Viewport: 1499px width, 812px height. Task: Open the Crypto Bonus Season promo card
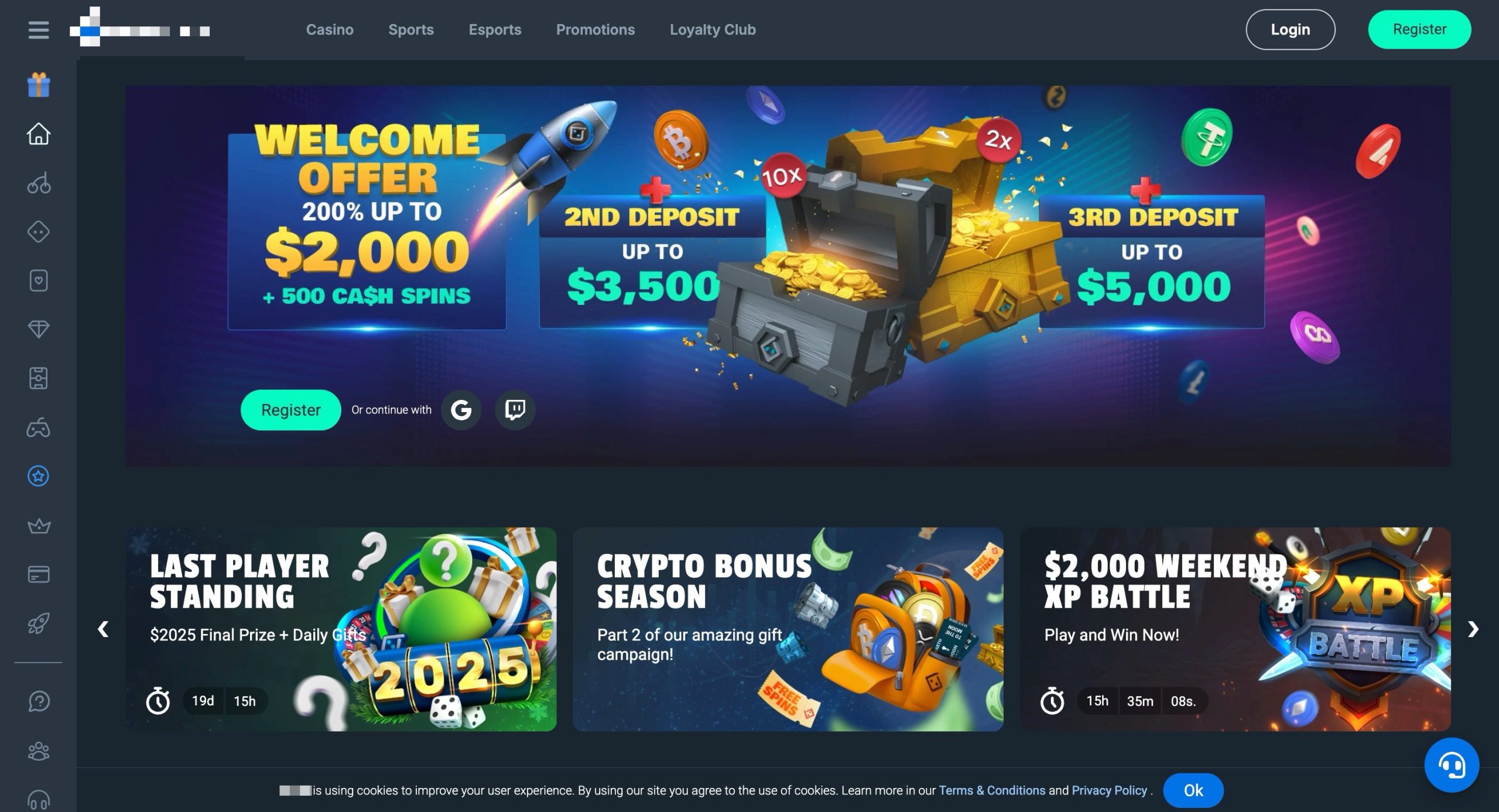pos(788,629)
